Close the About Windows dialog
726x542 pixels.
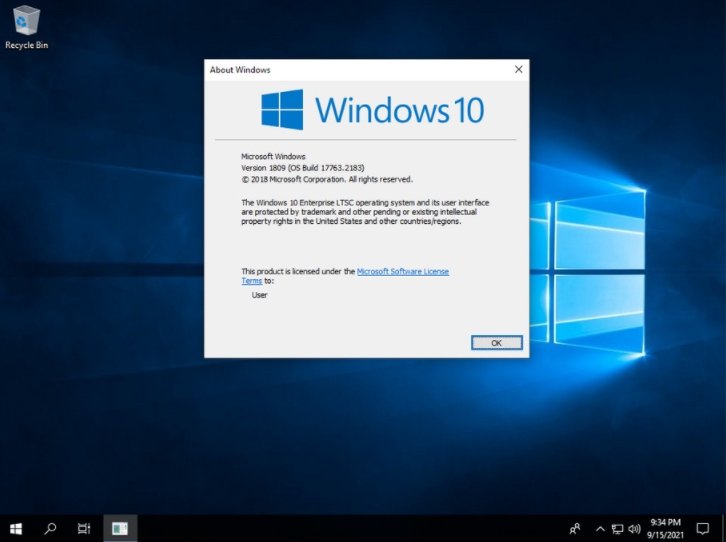point(519,69)
